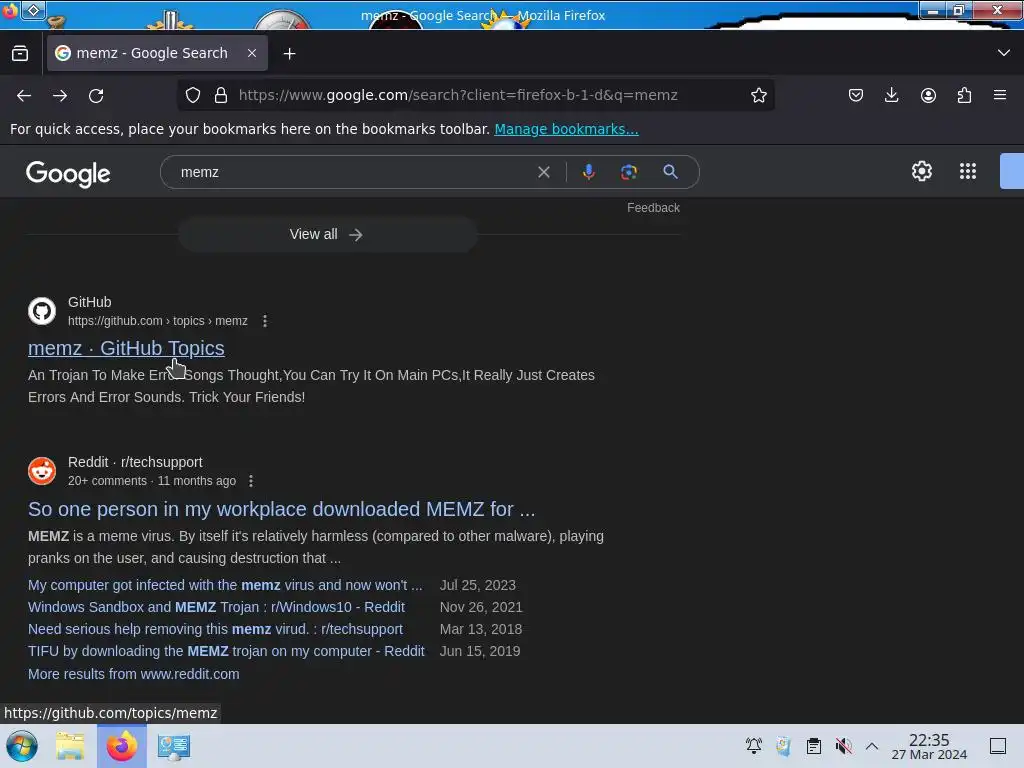The height and width of the screenshot is (768, 1024).
Task: Focus the Google search input field
Action: pyautogui.click(x=353, y=172)
